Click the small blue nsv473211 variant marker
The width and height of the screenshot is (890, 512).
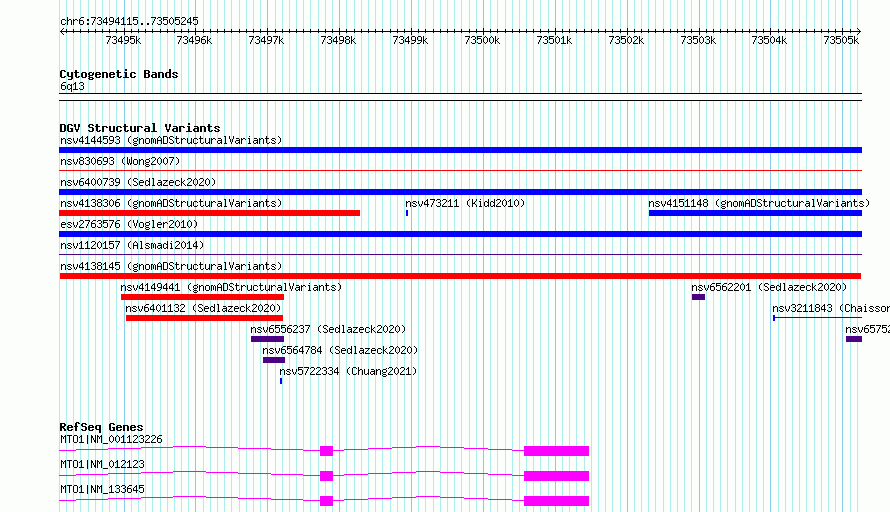[407, 213]
